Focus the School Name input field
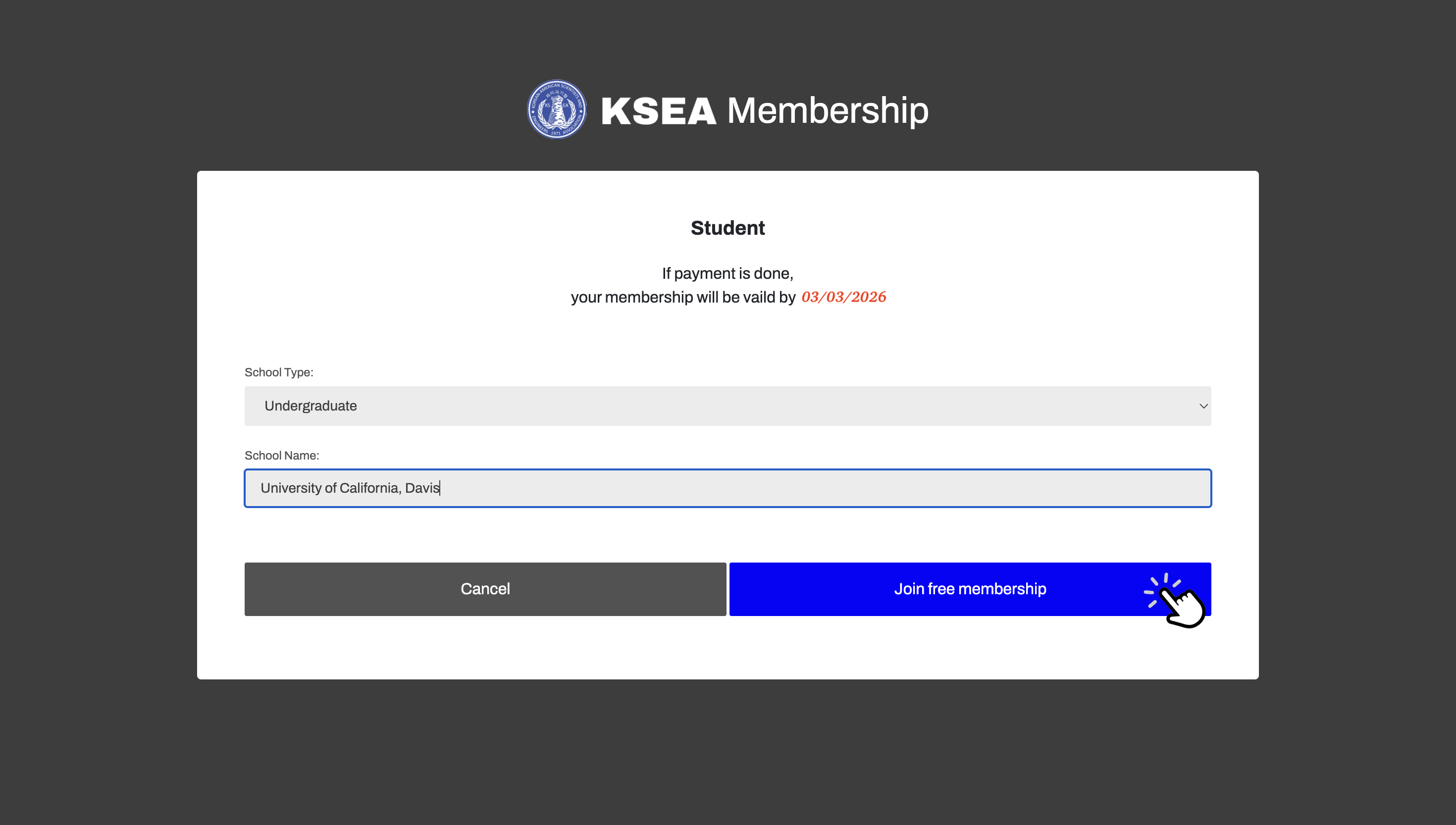Screen dimensions: 1456x825 pyautogui.click(x=728, y=488)
